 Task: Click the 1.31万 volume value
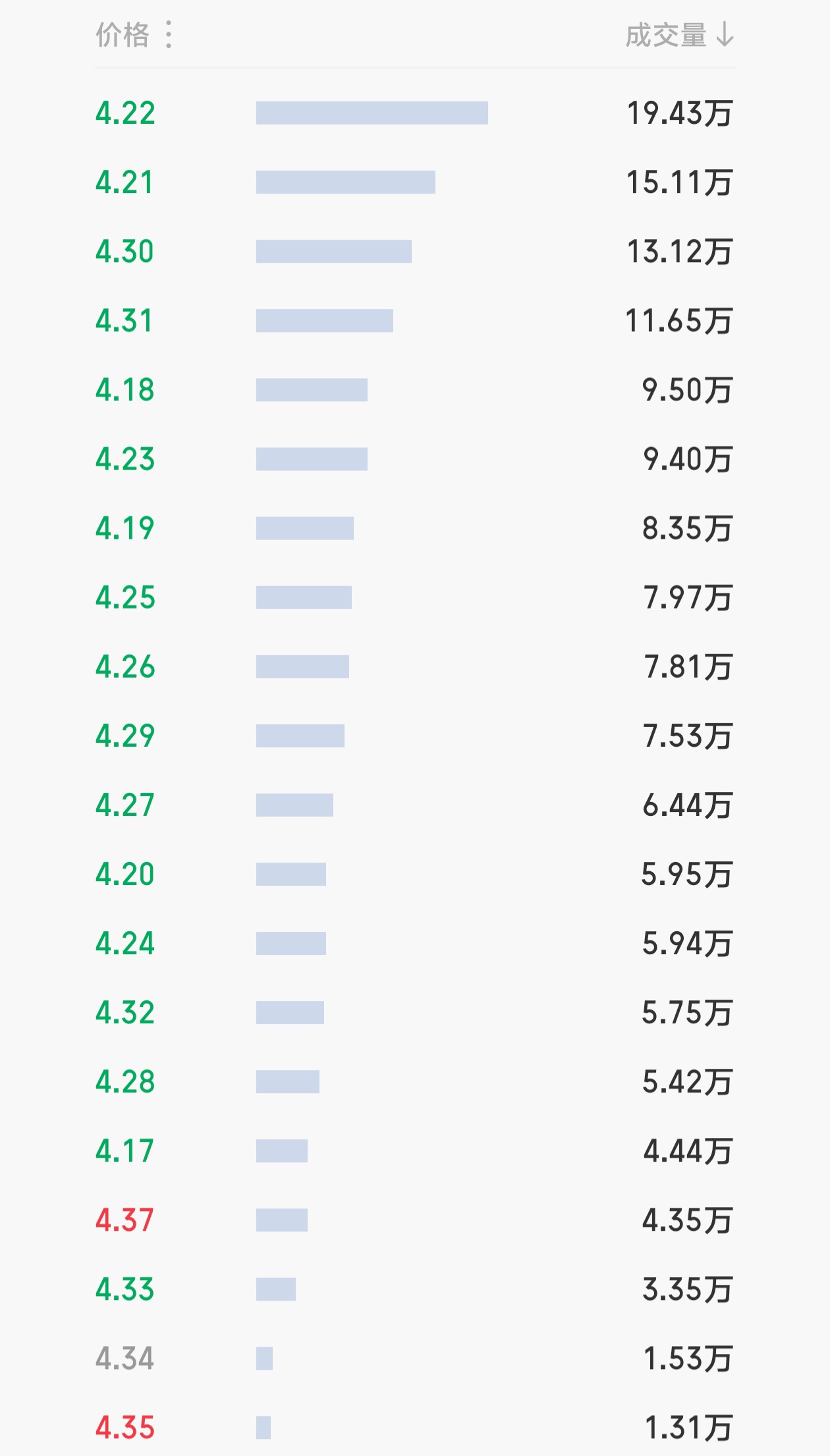click(x=688, y=1427)
